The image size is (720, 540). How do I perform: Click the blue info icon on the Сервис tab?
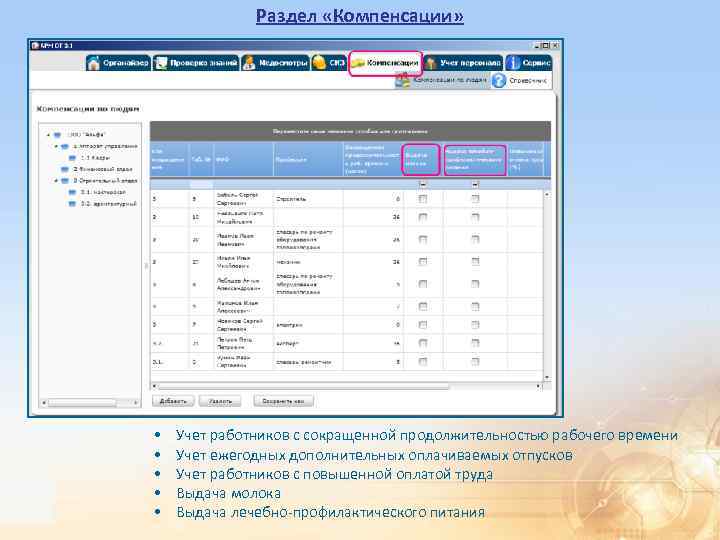514,63
